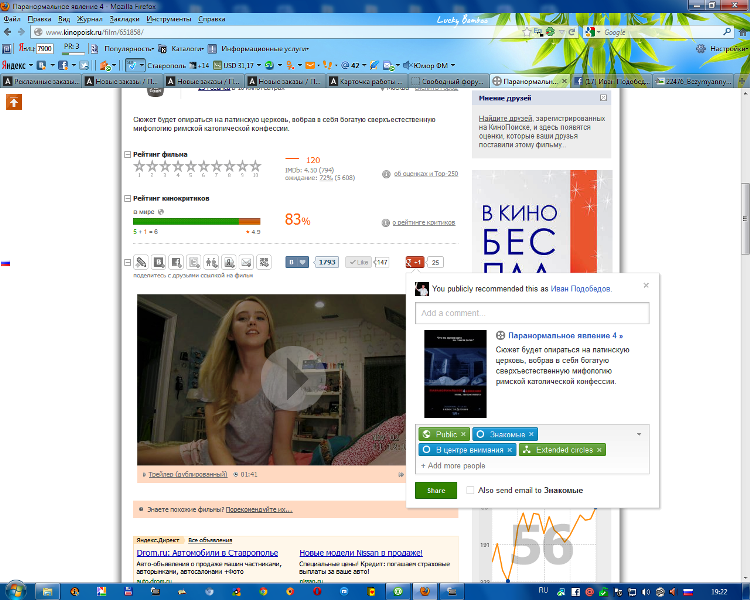The image size is (750, 600).
Task: Click the address bar URL
Action: 95,32
